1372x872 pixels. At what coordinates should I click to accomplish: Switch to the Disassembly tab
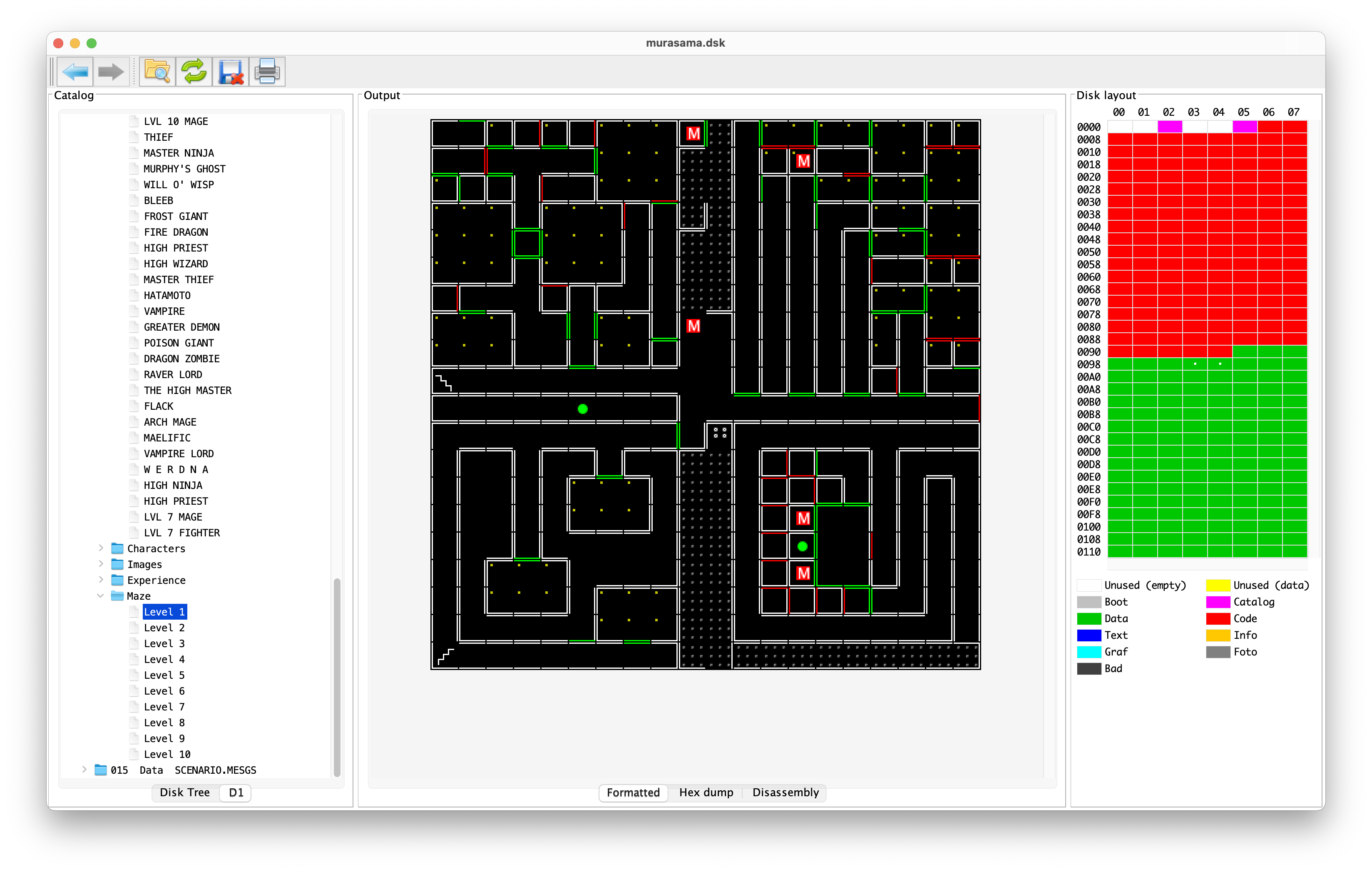pos(785,792)
